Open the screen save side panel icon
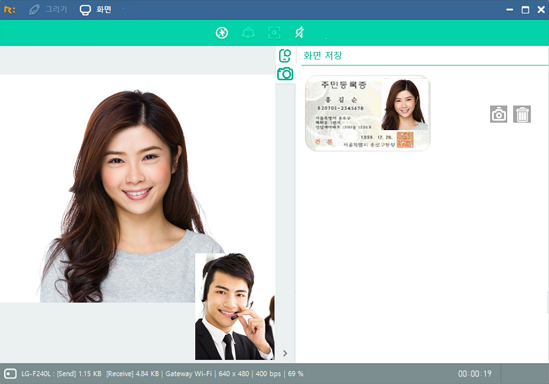Viewport: 549px width, 384px height. point(285,55)
